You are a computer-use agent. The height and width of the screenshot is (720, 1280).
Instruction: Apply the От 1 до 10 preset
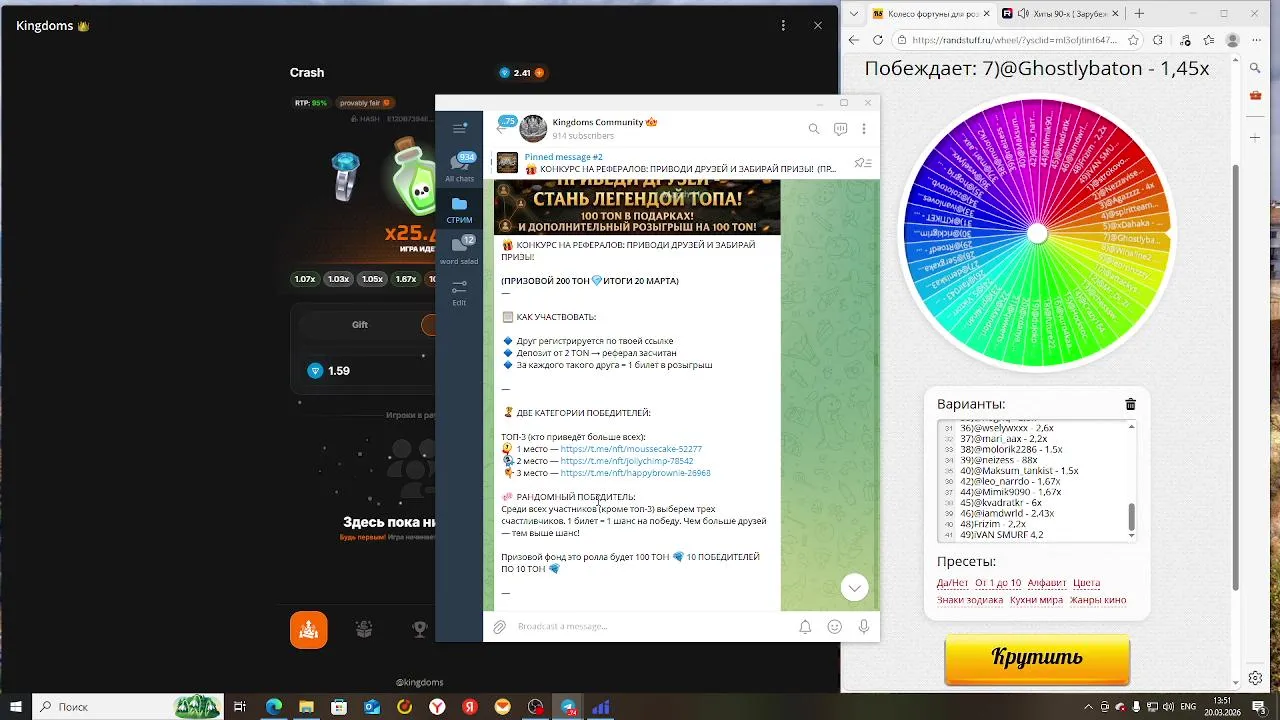(x=998, y=583)
